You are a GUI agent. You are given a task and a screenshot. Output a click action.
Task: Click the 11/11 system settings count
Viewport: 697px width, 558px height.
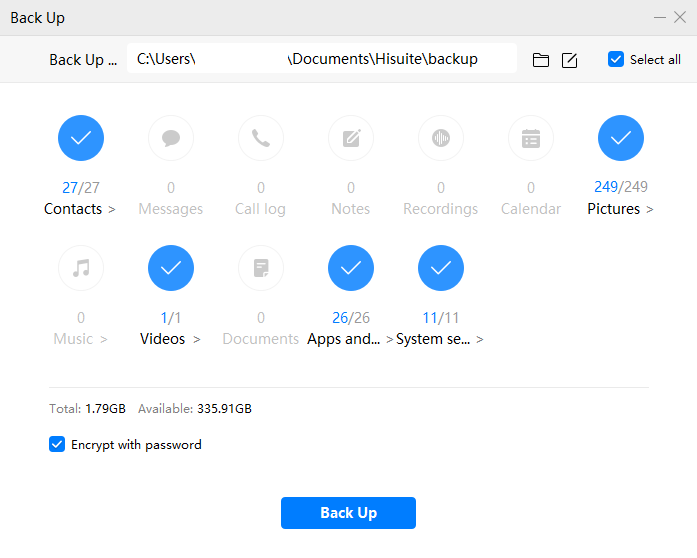click(x=441, y=317)
